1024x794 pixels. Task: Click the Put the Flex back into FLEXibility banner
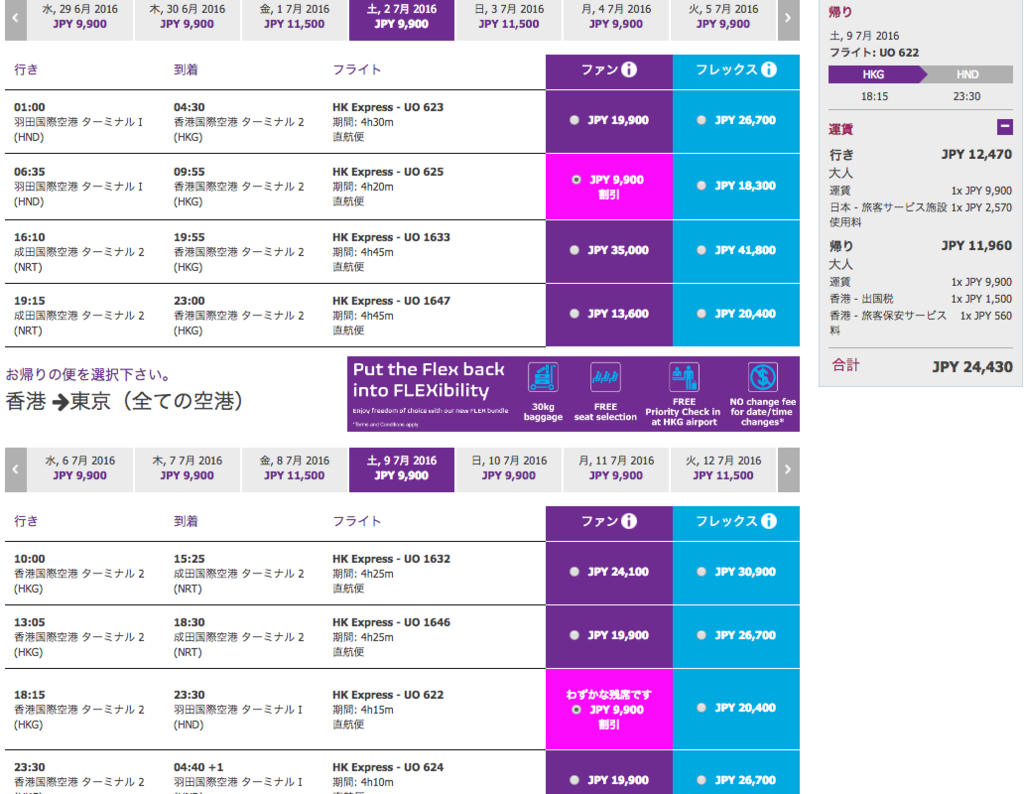pos(573,394)
